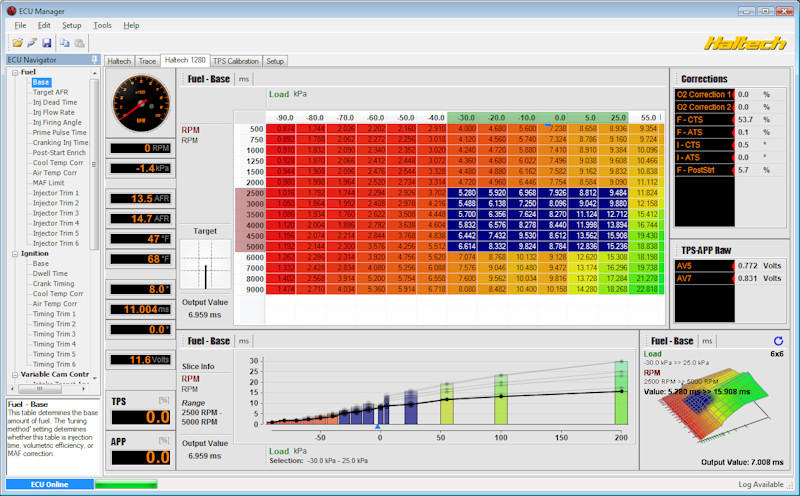Open the Tools menu
This screenshot has height=496, width=800.
coord(102,26)
